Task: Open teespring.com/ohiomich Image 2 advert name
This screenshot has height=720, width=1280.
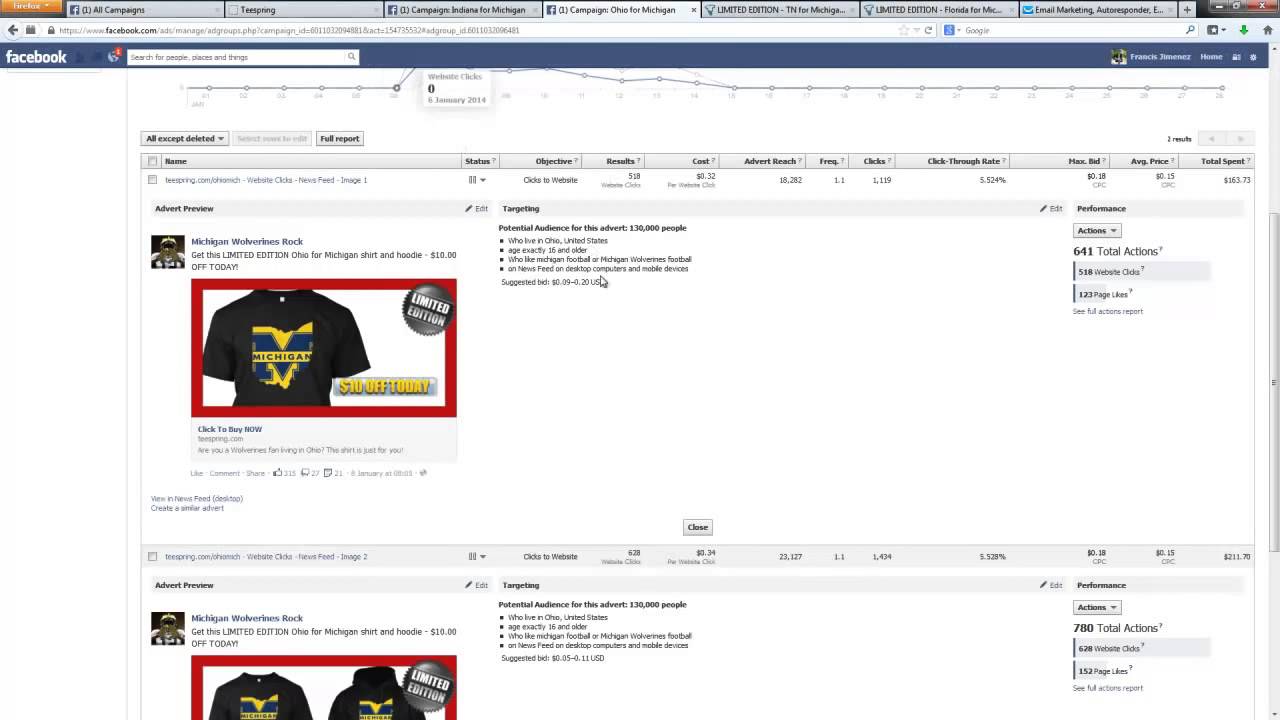Action: pyautogui.click(x=266, y=556)
